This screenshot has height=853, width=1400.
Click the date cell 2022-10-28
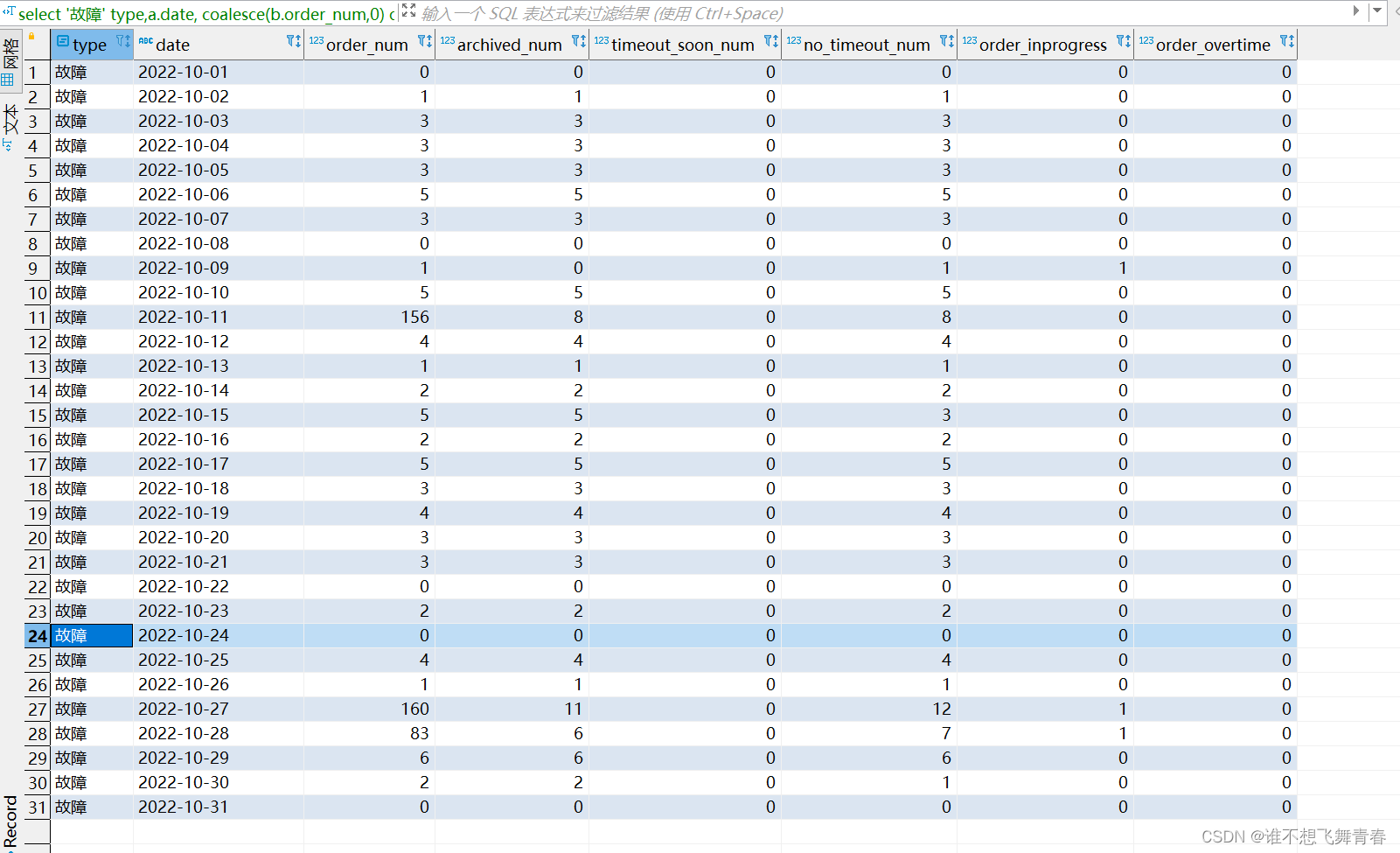(x=219, y=733)
